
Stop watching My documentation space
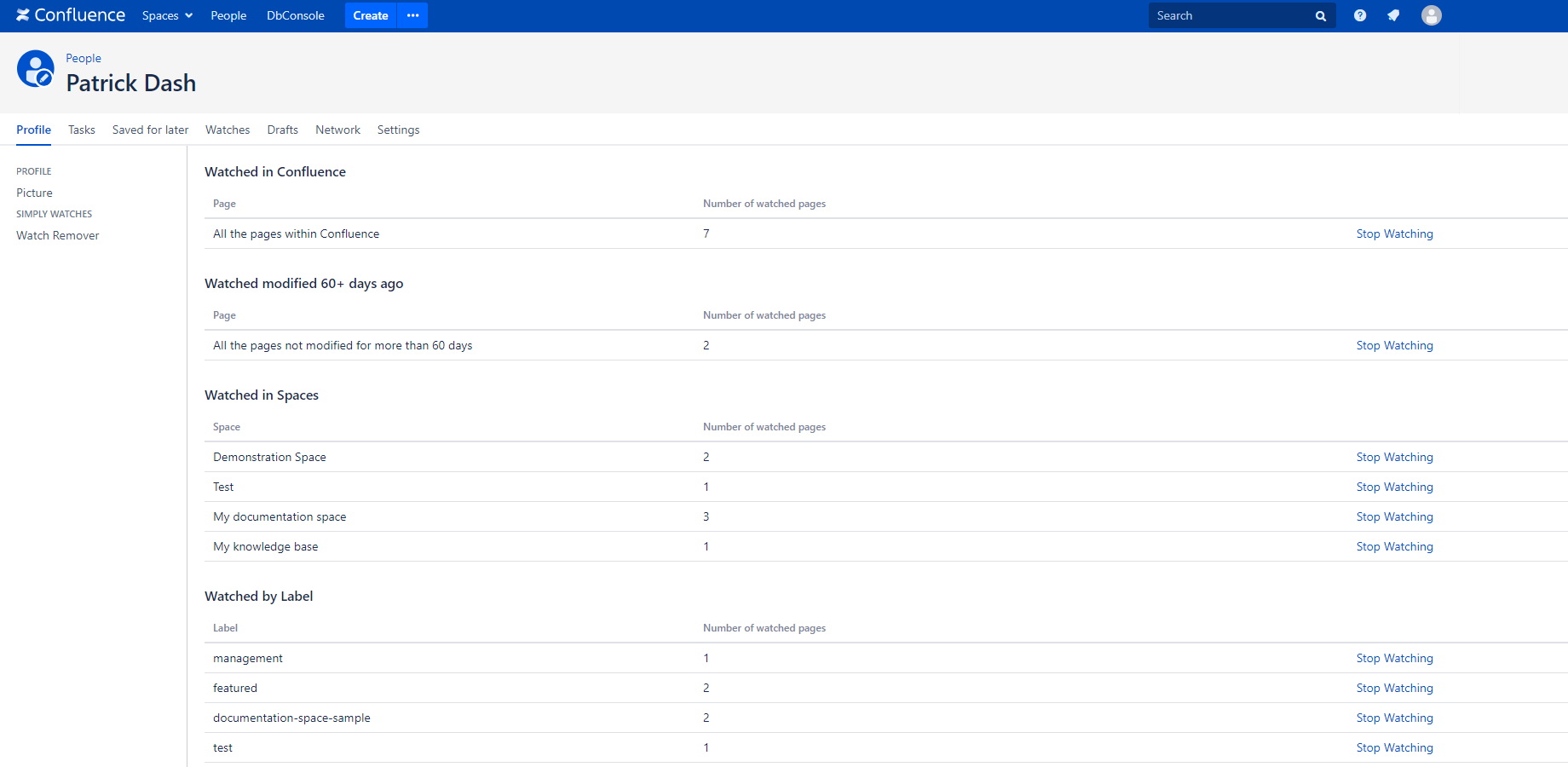1394,516
